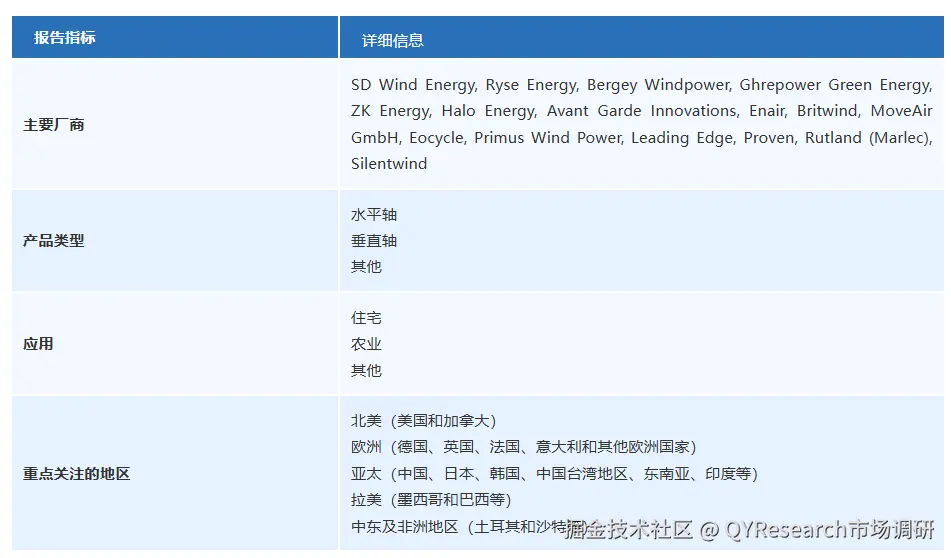Select the 重点关注的地区 row label
The width and height of the screenshot is (951, 558).
click(x=77, y=473)
